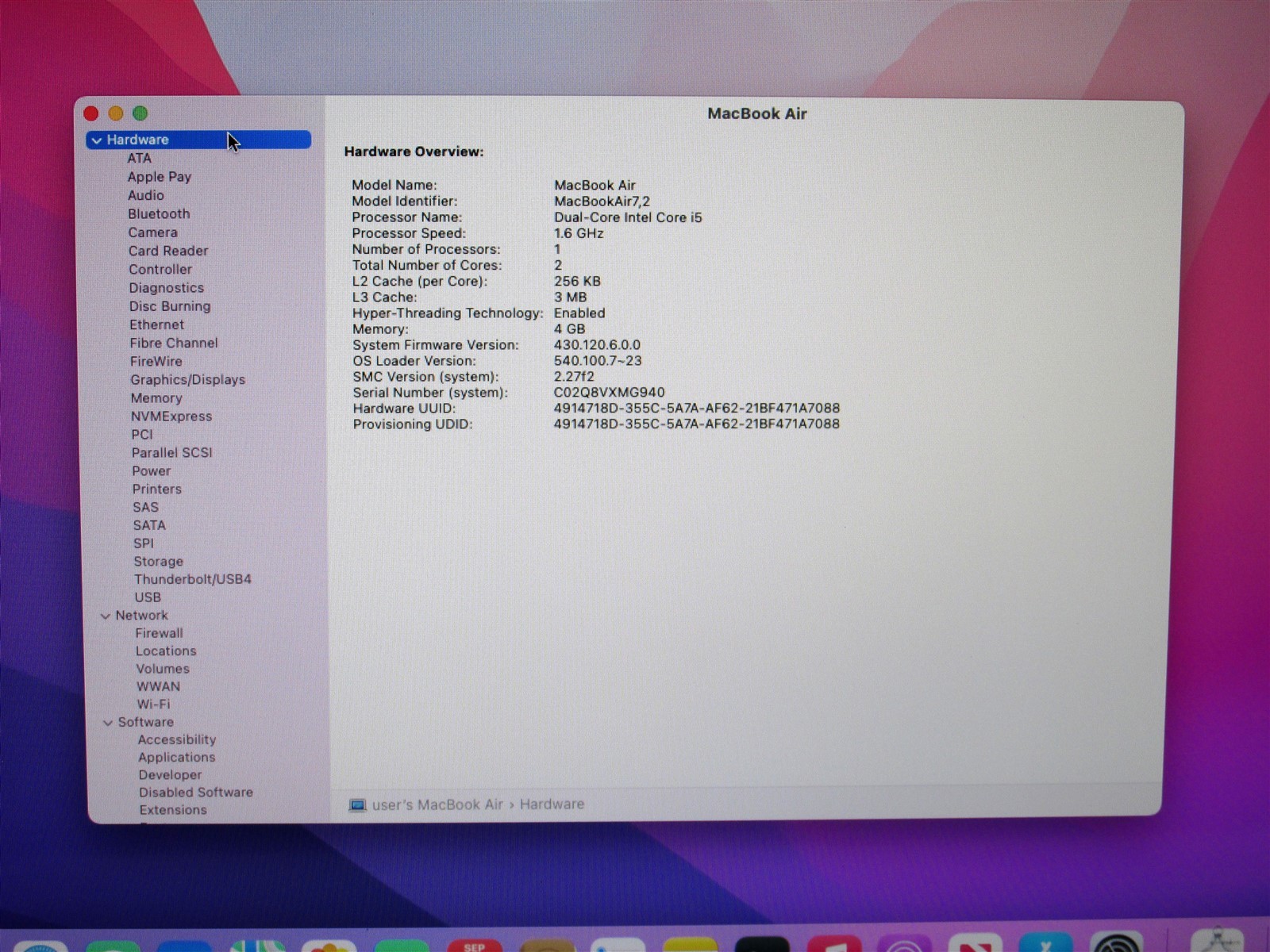Select the Power item in sidebar
Viewport: 1270px width, 952px height.
coord(151,471)
